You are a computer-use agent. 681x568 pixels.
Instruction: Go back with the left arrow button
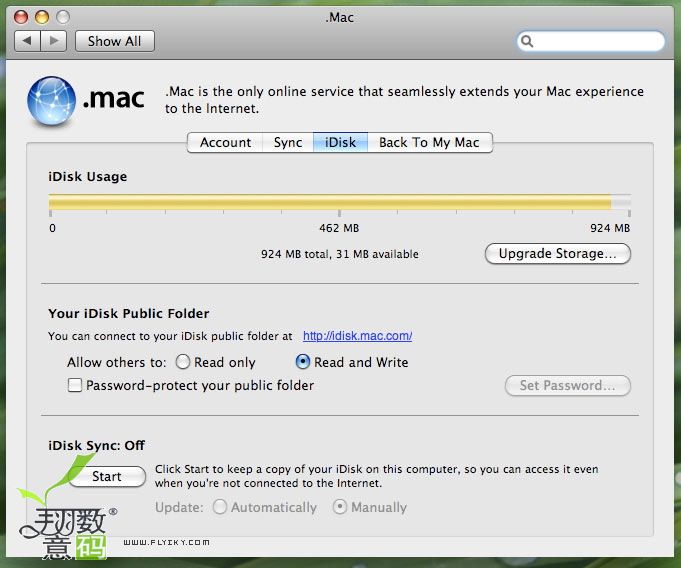tap(27, 41)
